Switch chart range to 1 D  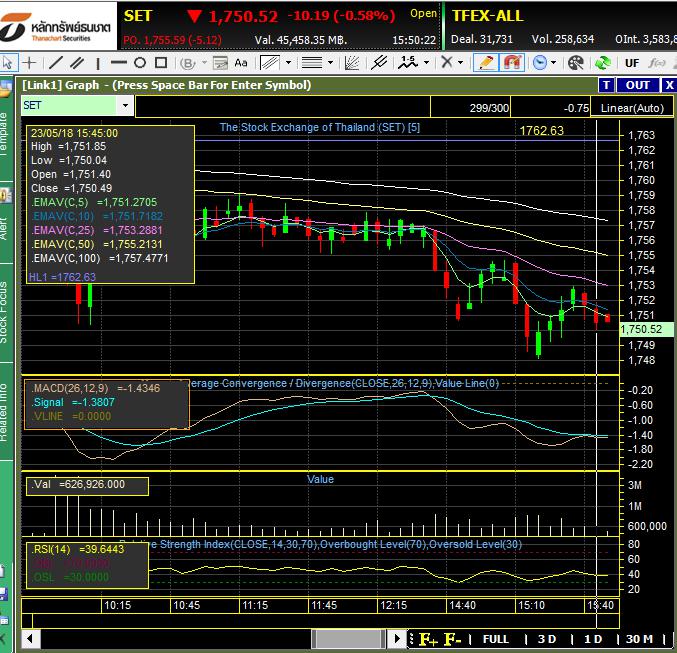point(593,639)
